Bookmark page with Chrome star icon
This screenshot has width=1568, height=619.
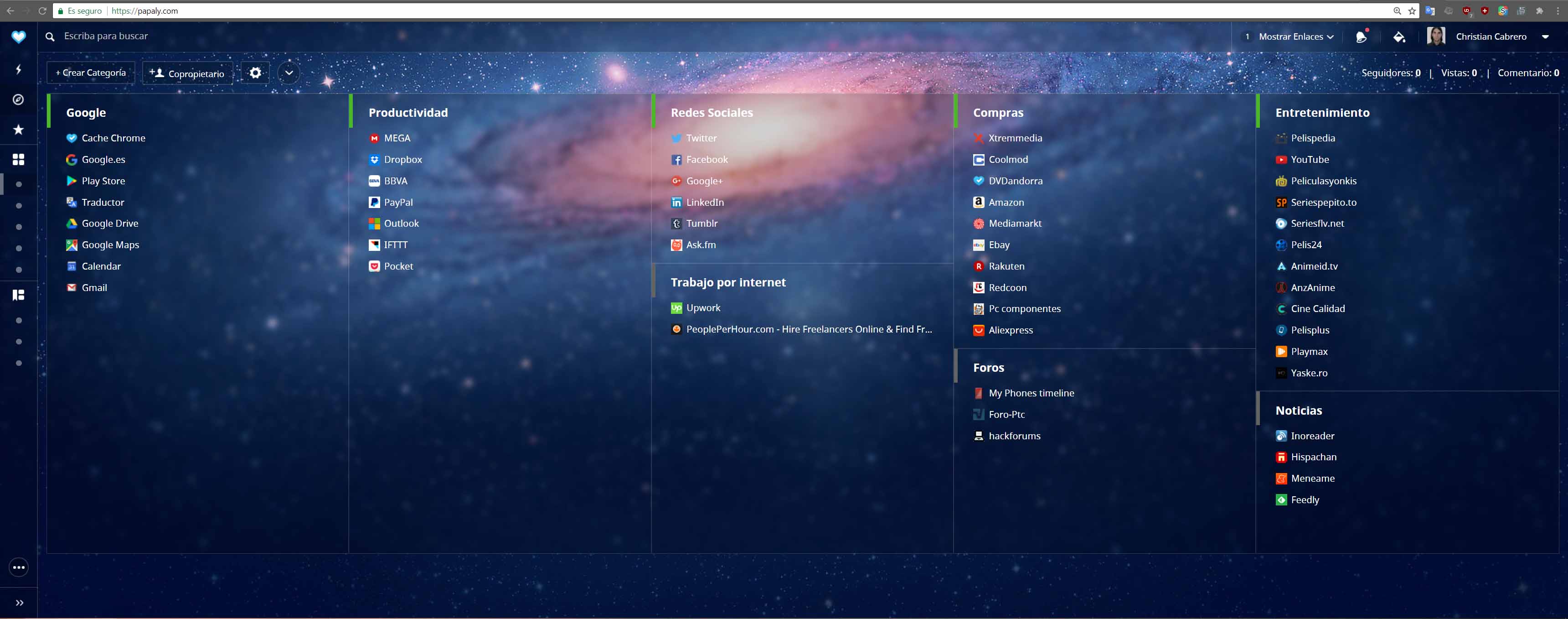(1412, 11)
